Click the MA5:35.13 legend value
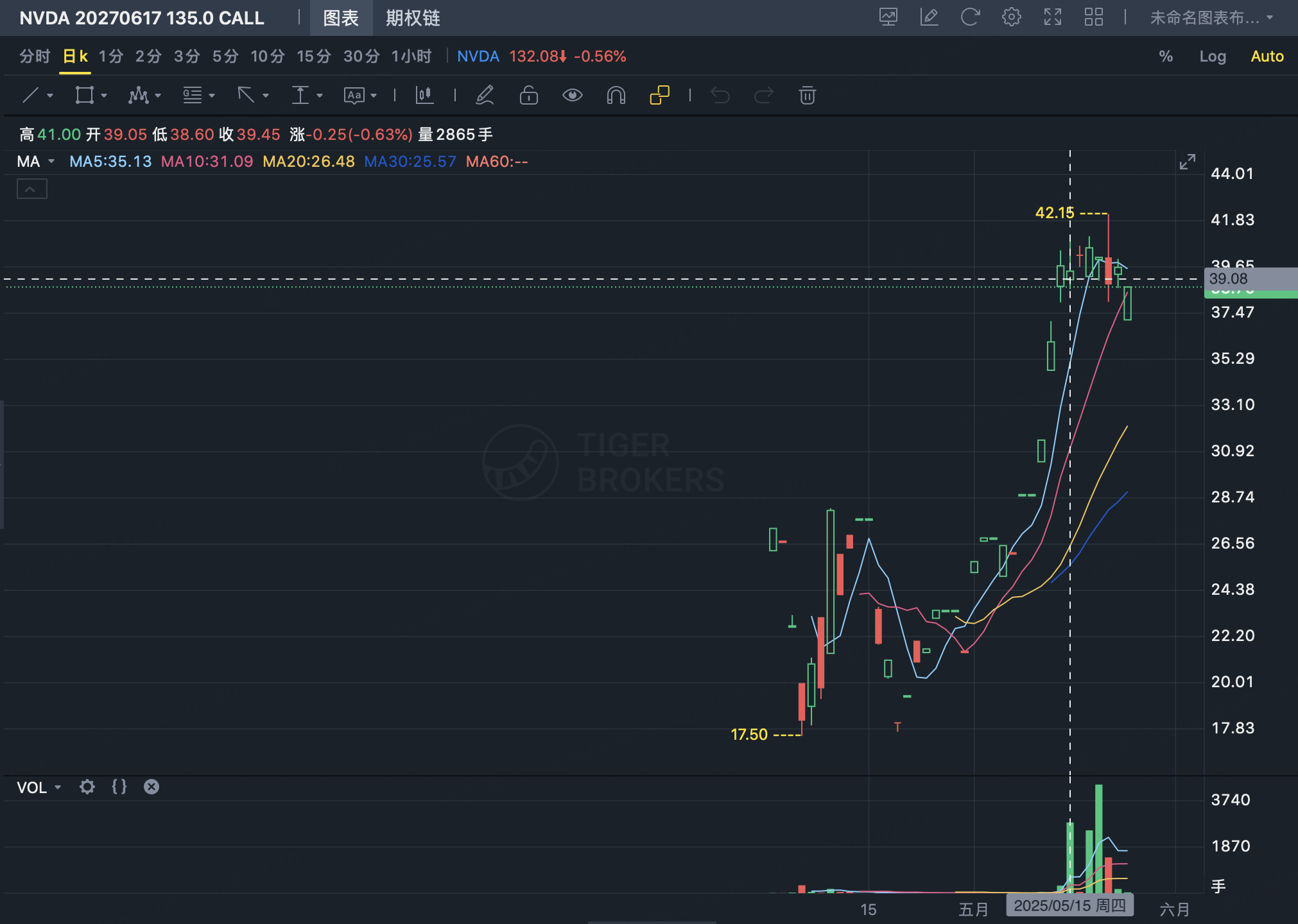Image resolution: width=1298 pixels, height=924 pixels. pos(110,162)
